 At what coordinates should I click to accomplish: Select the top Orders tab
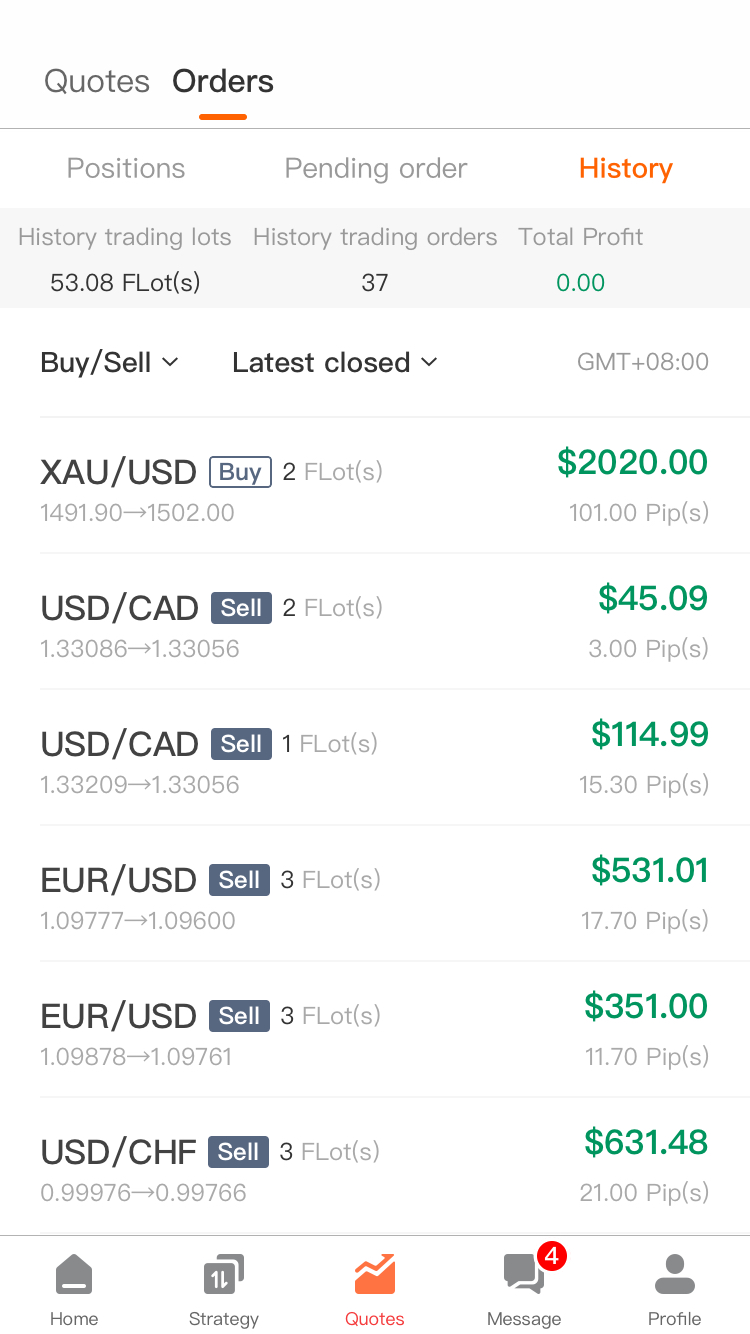click(x=223, y=81)
